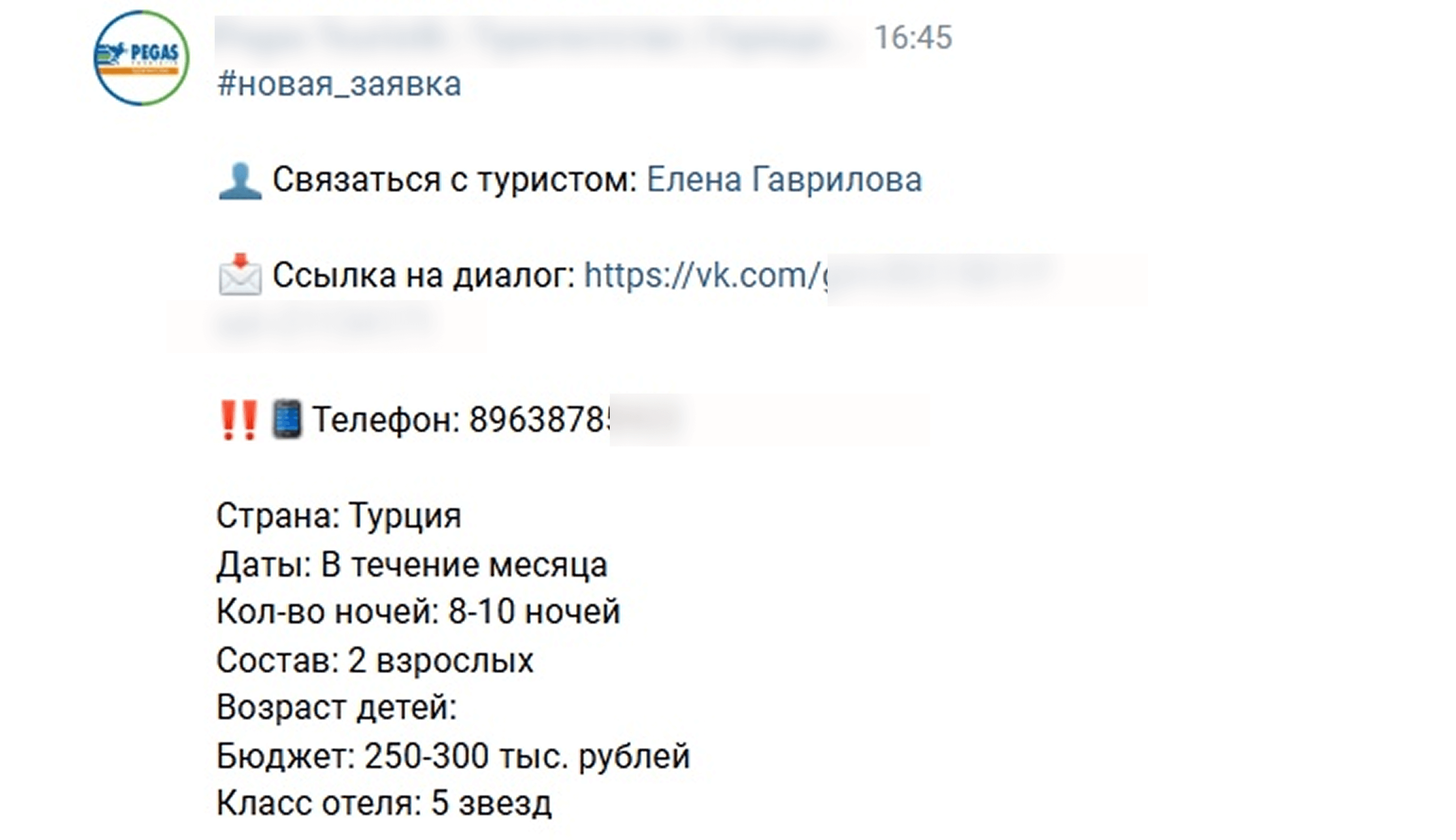Select the Страна: Турция line
Viewport: 1456px width, 840px height.
tap(339, 516)
